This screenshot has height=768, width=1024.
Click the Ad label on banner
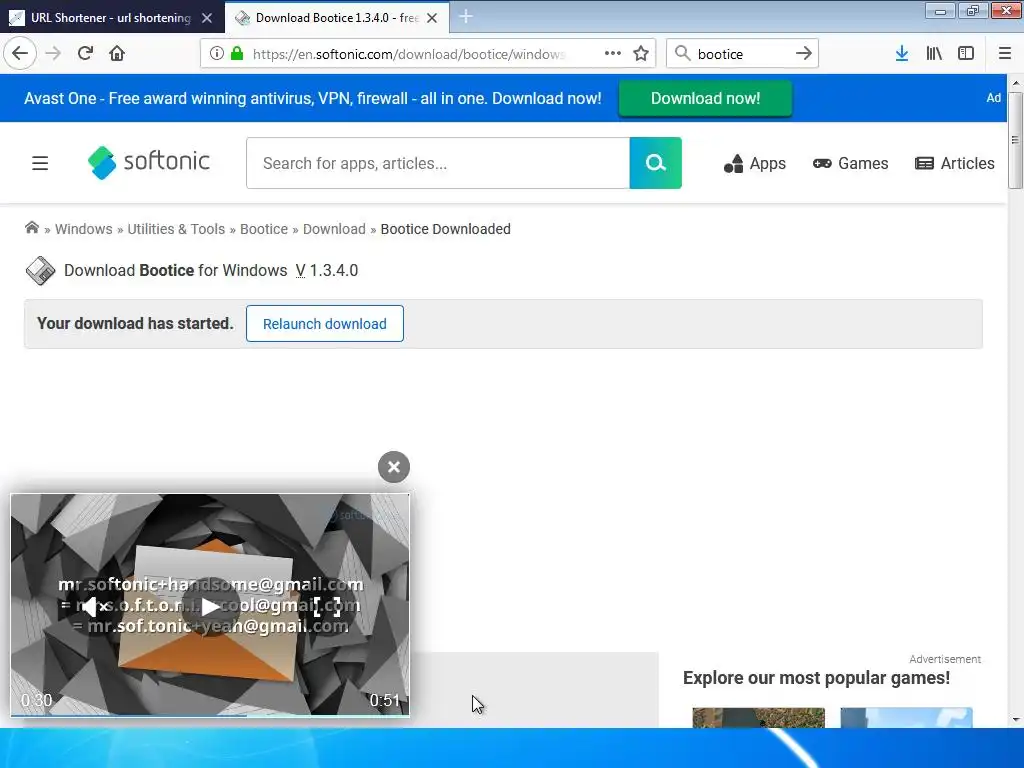click(993, 98)
